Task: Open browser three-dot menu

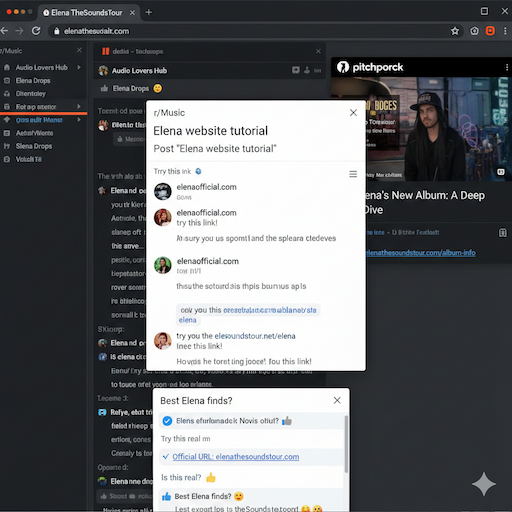Action: coord(505,31)
